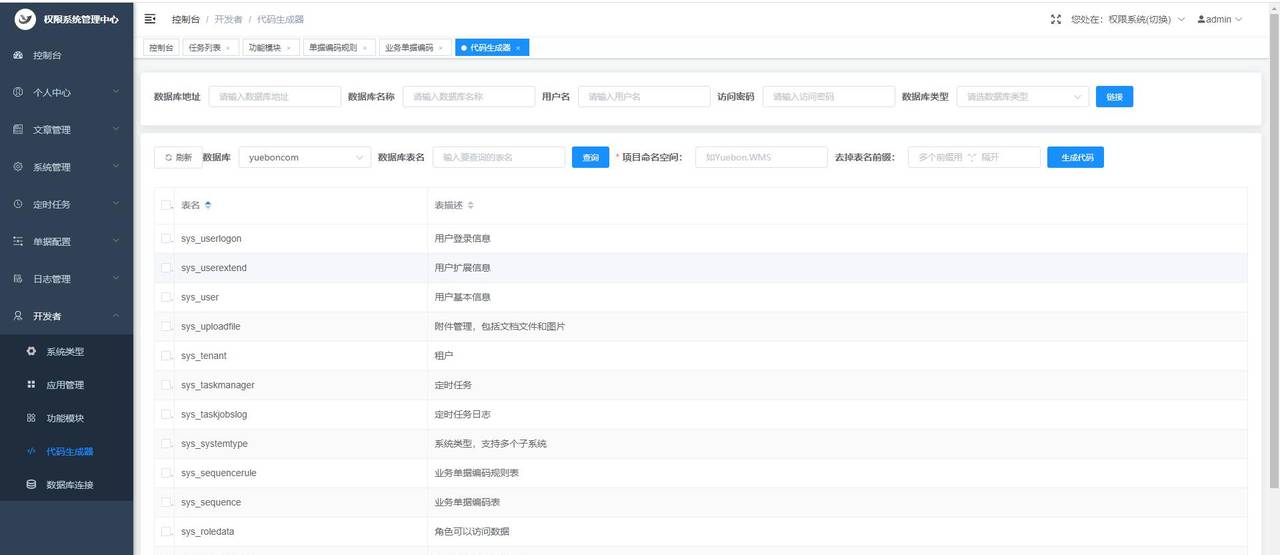Click the sidebar collapse hamburger icon

coord(150,19)
